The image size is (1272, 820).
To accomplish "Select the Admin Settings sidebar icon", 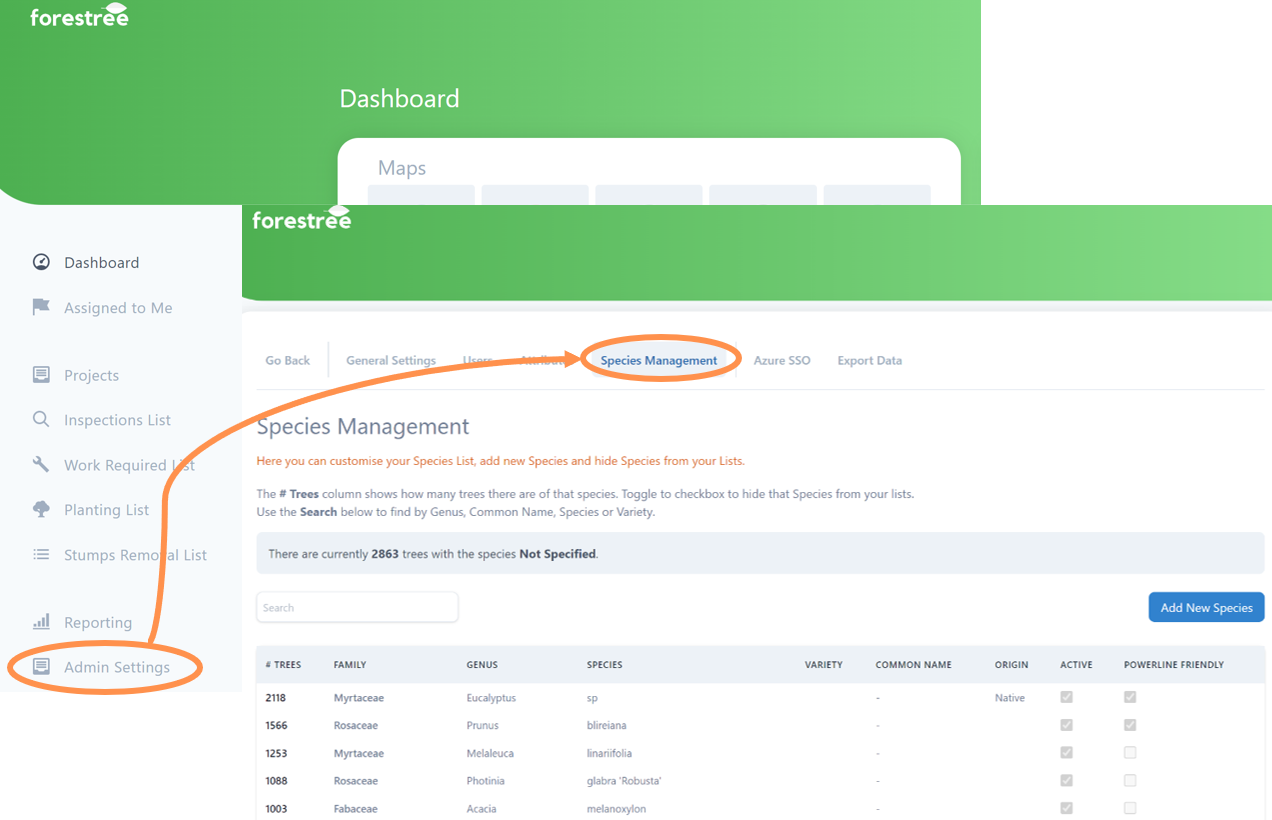I will tap(41, 666).
